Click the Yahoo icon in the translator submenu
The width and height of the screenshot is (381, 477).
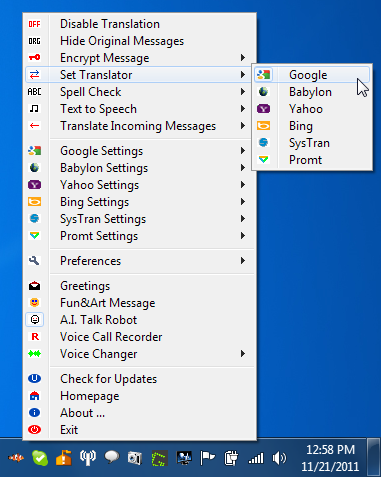click(x=263, y=109)
